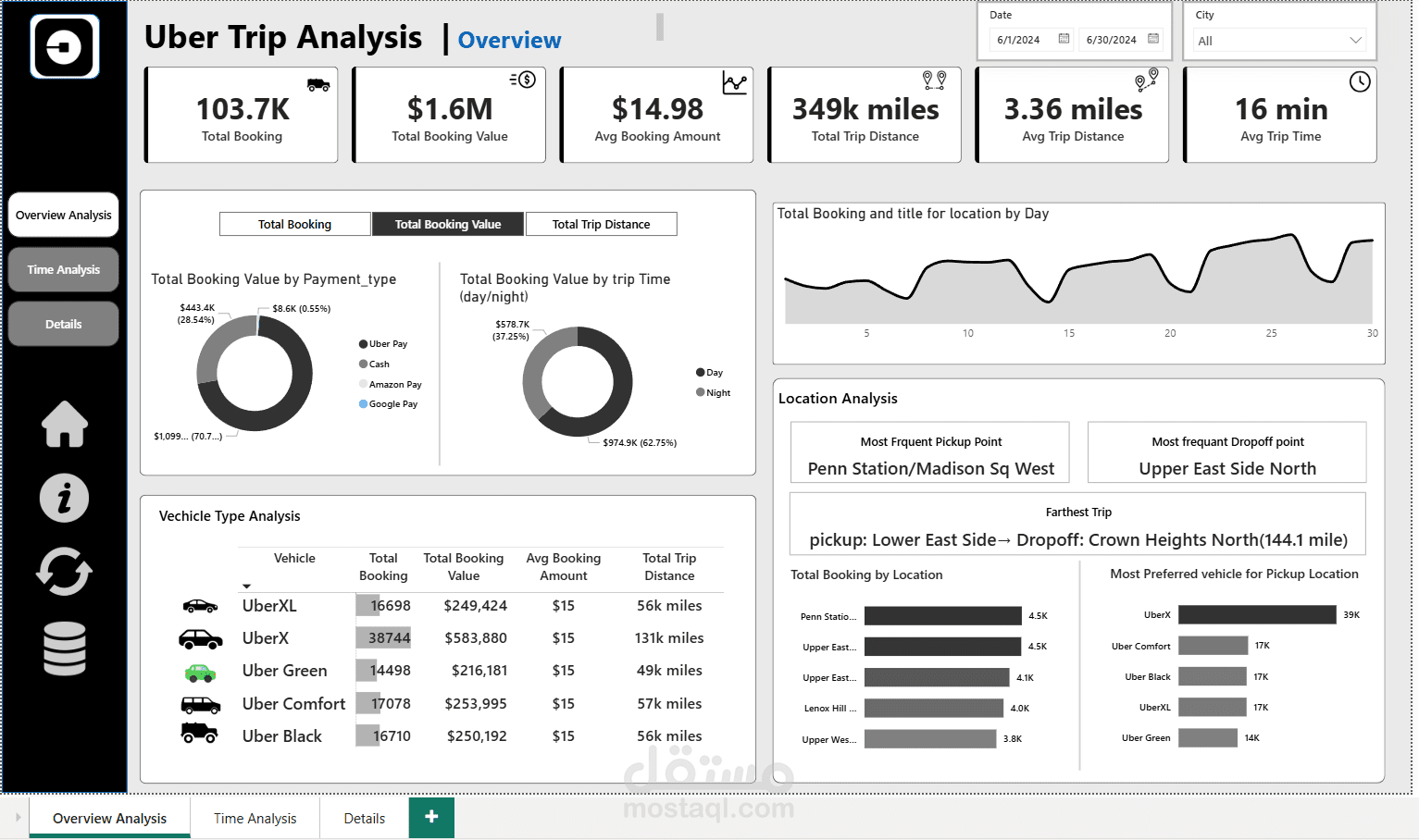Viewport: 1419px width, 840px height.
Task: Switch to the Overview Analysis page tab
Action: tap(109, 818)
